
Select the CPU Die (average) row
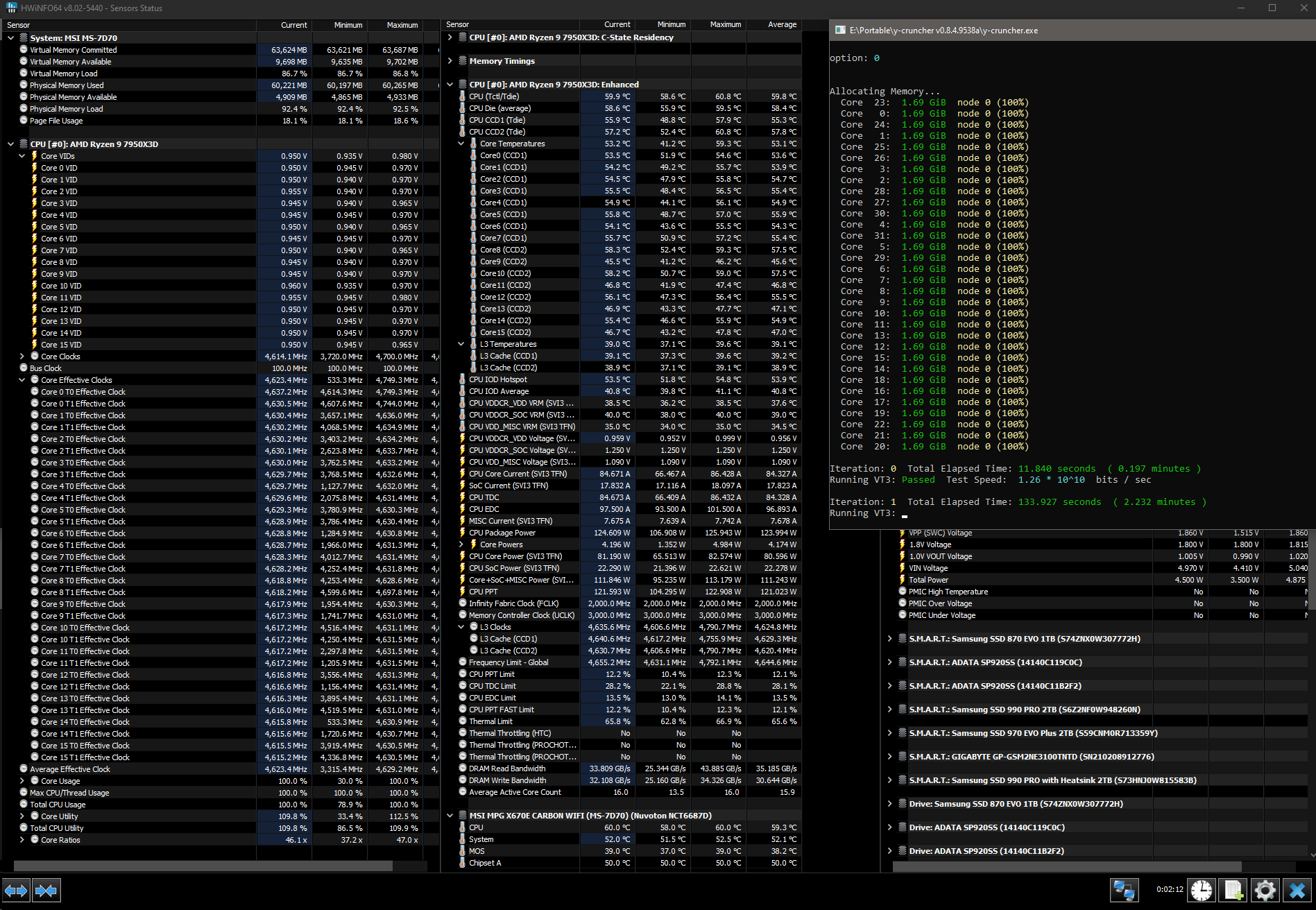622,108
